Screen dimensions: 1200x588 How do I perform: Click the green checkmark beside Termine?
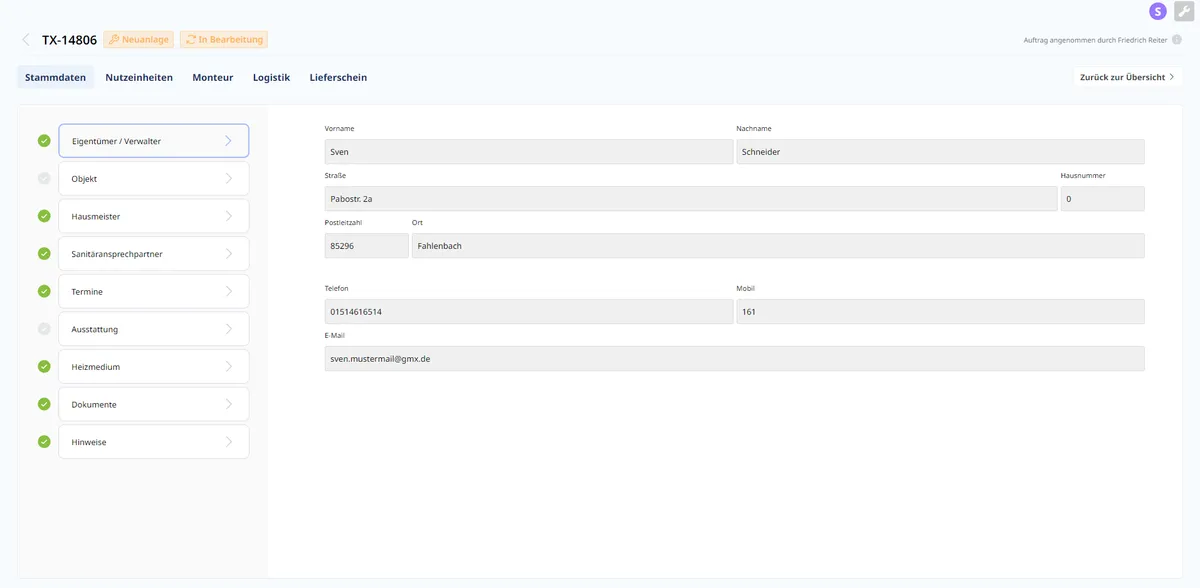44,291
